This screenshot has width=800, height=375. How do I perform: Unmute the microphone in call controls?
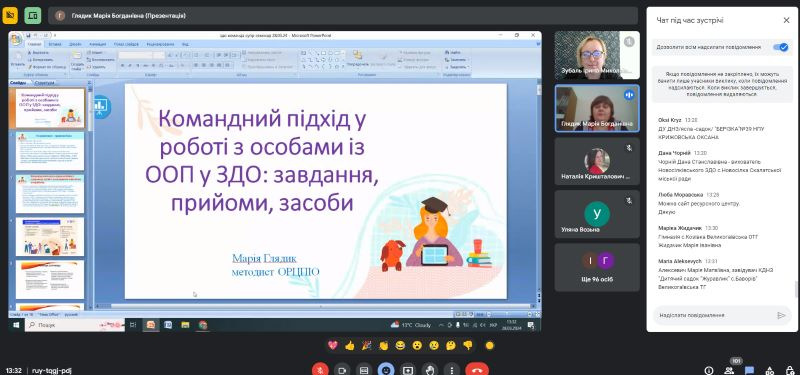(x=320, y=370)
